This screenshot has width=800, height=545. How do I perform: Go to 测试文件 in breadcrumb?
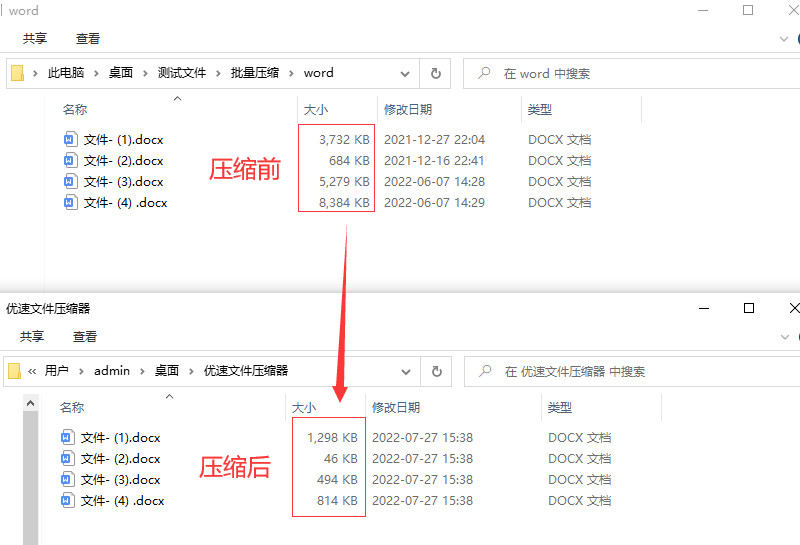pyautogui.click(x=182, y=73)
